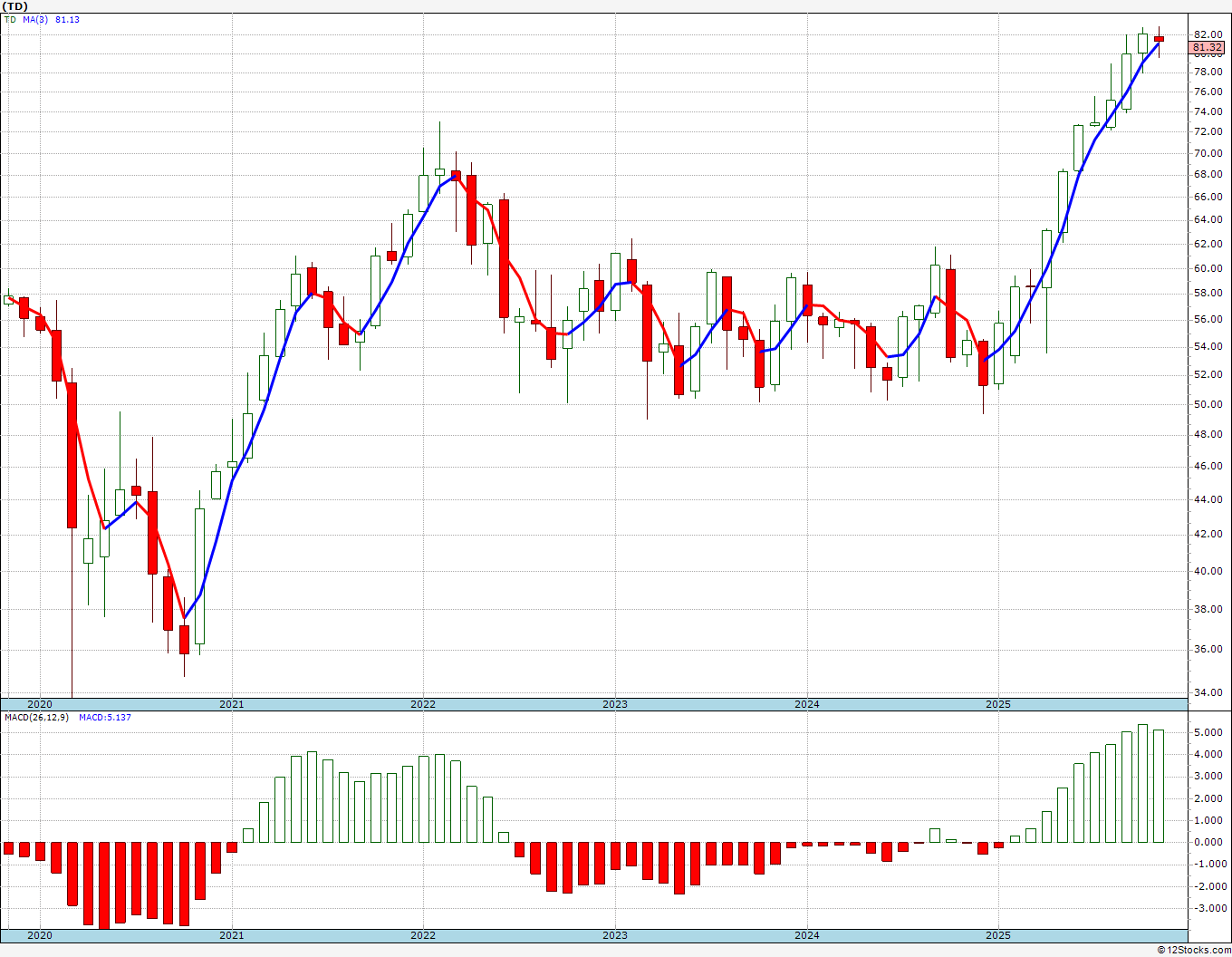Image resolution: width=1232 pixels, height=957 pixels.
Task: Click 2022 on the price chart time axis
Action: point(423,704)
